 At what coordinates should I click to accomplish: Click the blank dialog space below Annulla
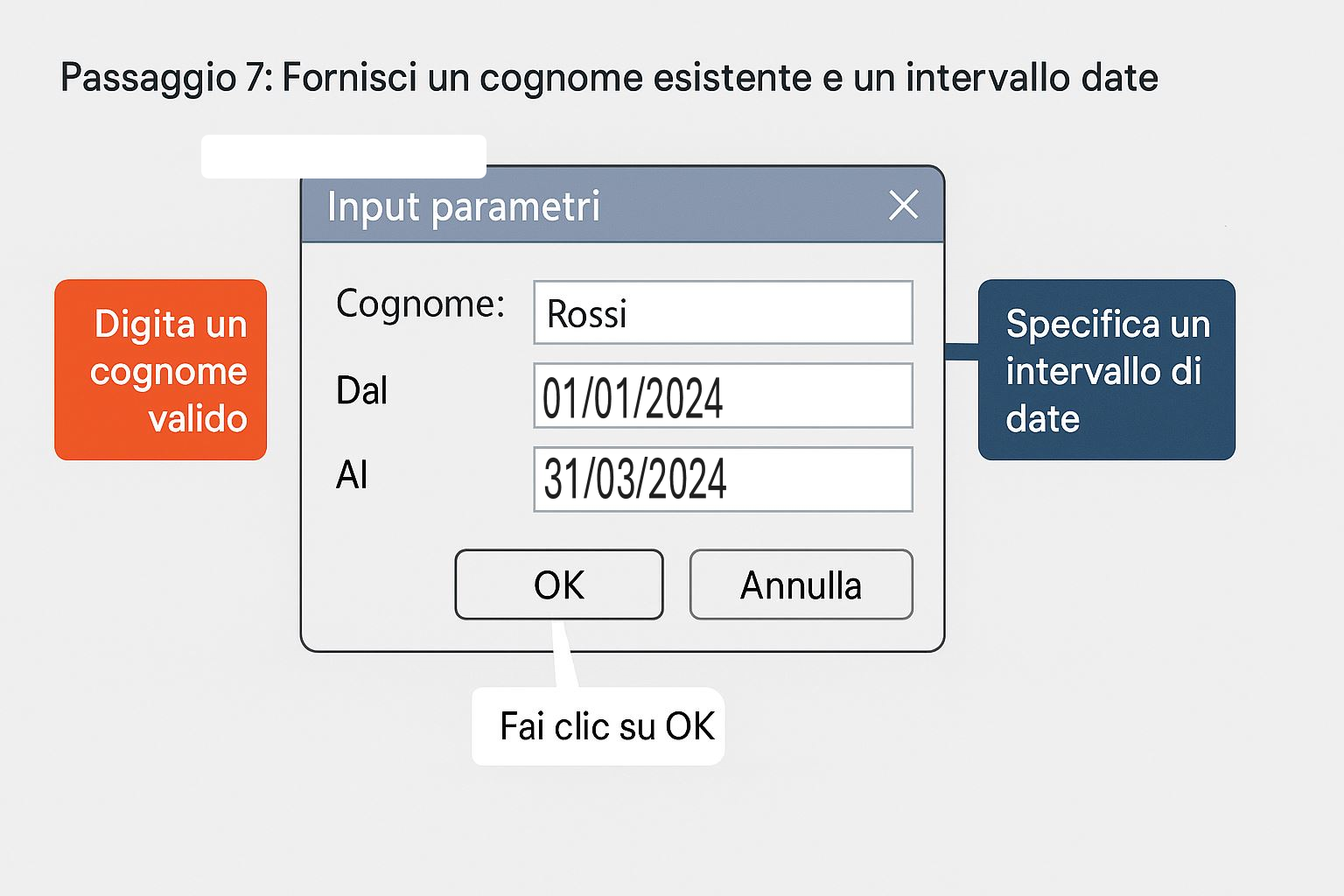pos(801,634)
